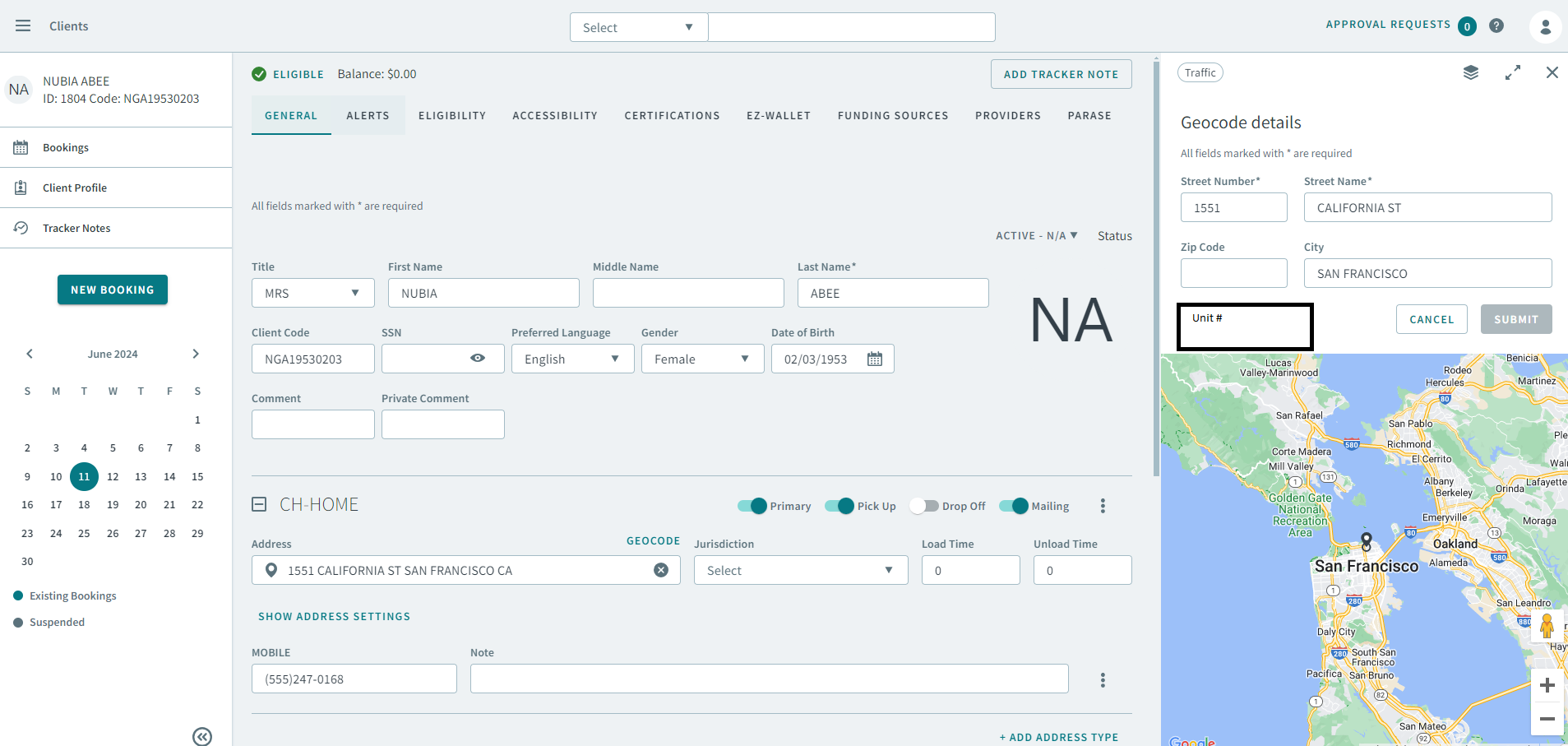The width and height of the screenshot is (1568, 746).
Task: Show the hidden SSN value
Action: click(478, 359)
